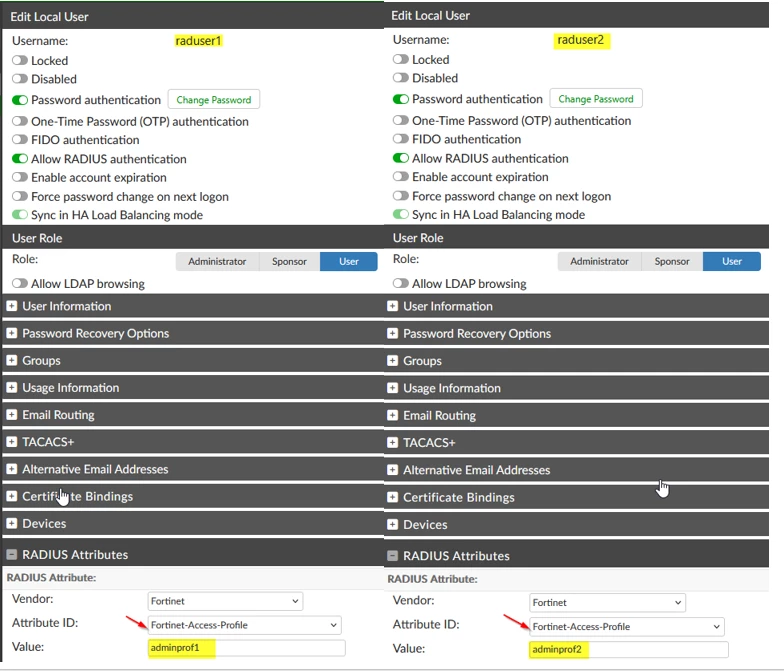784x671 pixels.
Task: Click plus icon beside Password Recovery Options for raduser2
Action: click(x=393, y=334)
